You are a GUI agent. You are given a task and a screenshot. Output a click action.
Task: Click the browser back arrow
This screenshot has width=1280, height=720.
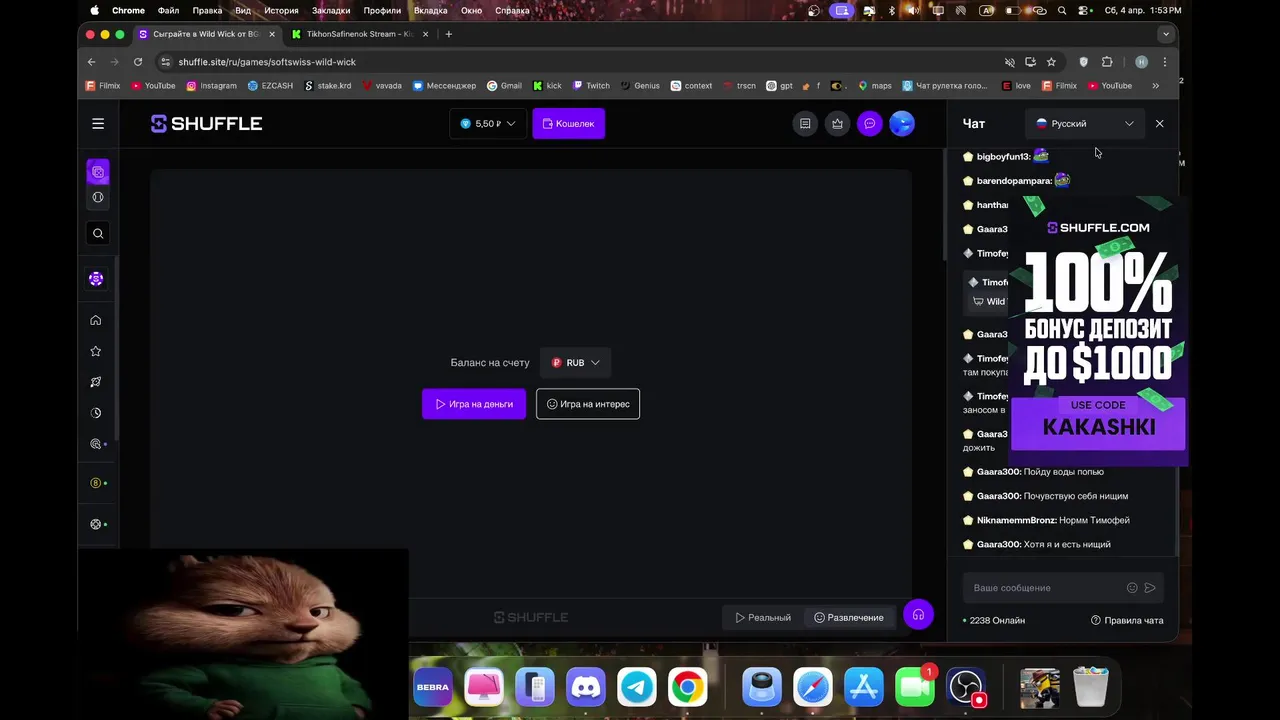coord(91,62)
